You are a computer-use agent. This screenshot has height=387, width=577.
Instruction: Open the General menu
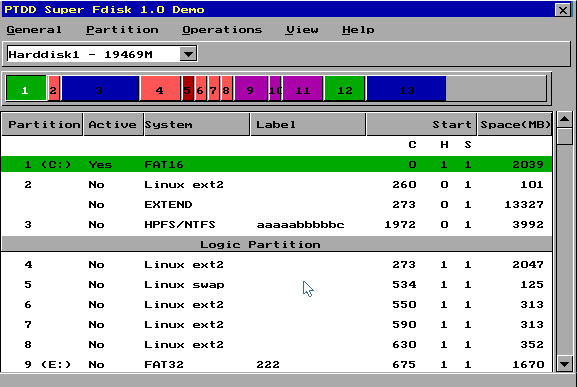pyautogui.click(x=34, y=30)
